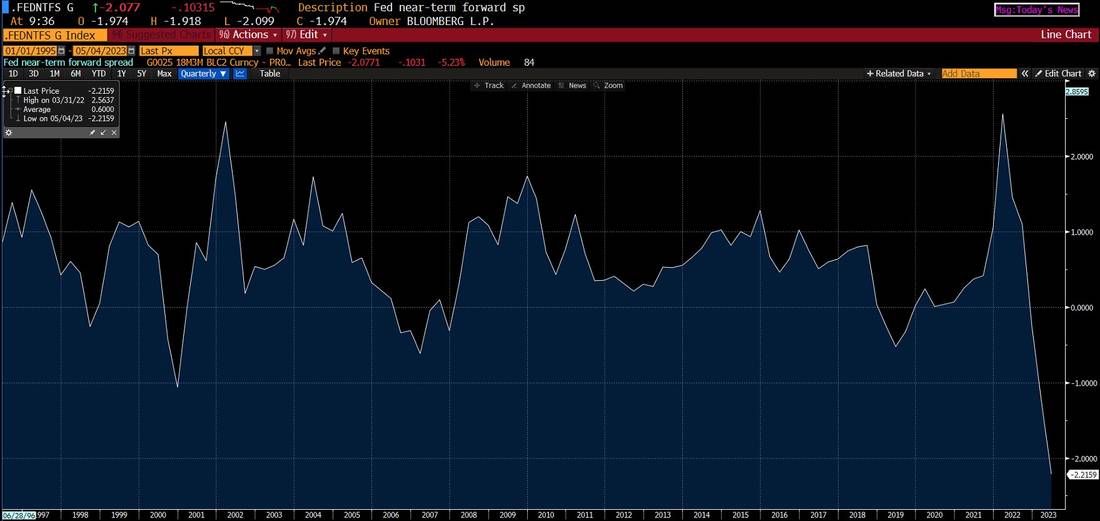
Task: Select the 1D time range
Action: pos(13,74)
